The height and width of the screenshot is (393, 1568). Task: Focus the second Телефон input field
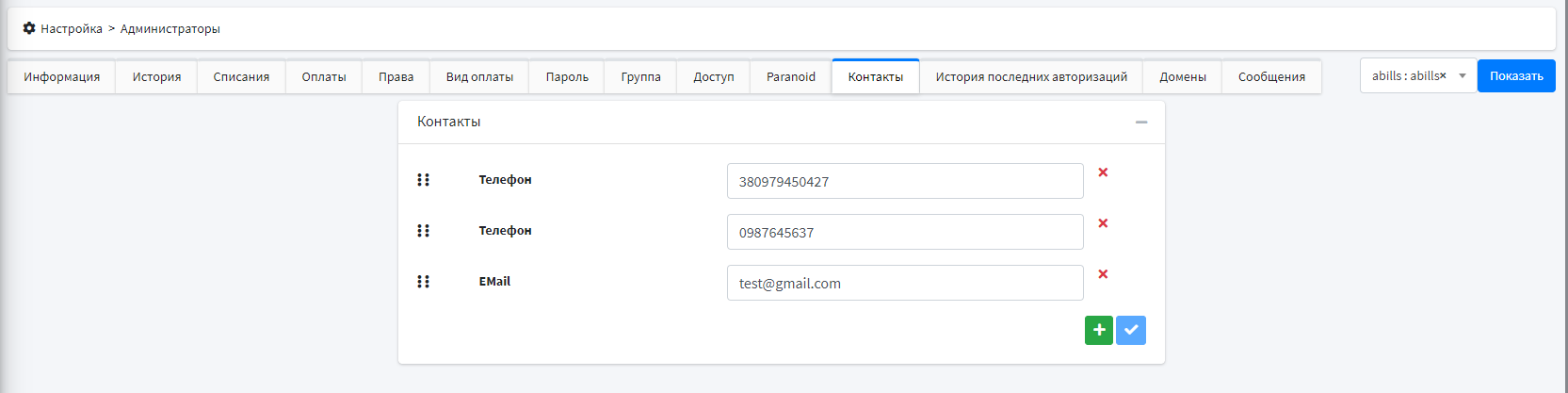tap(904, 232)
